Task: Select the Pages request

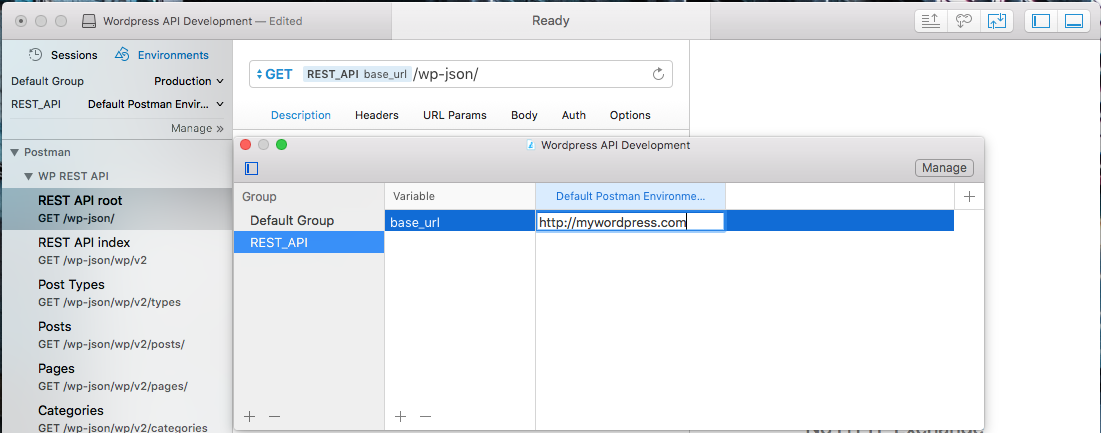Action: [x=116, y=377]
